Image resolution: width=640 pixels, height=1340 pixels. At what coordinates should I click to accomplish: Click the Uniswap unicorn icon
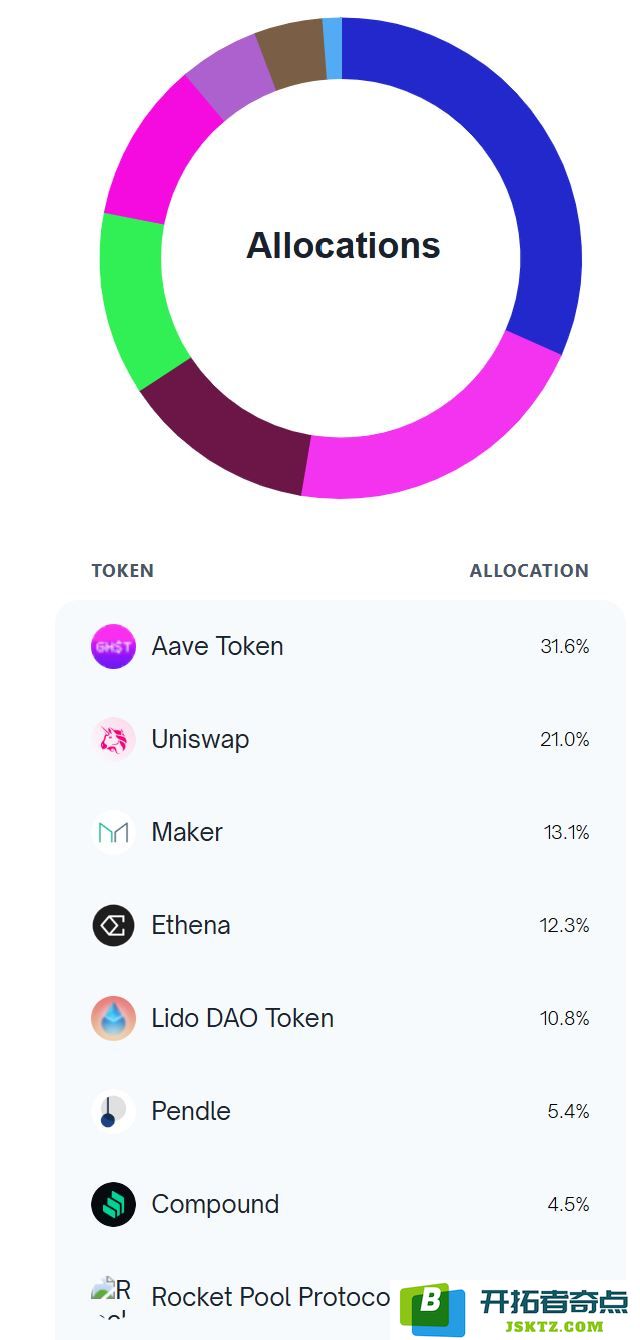click(113, 739)
